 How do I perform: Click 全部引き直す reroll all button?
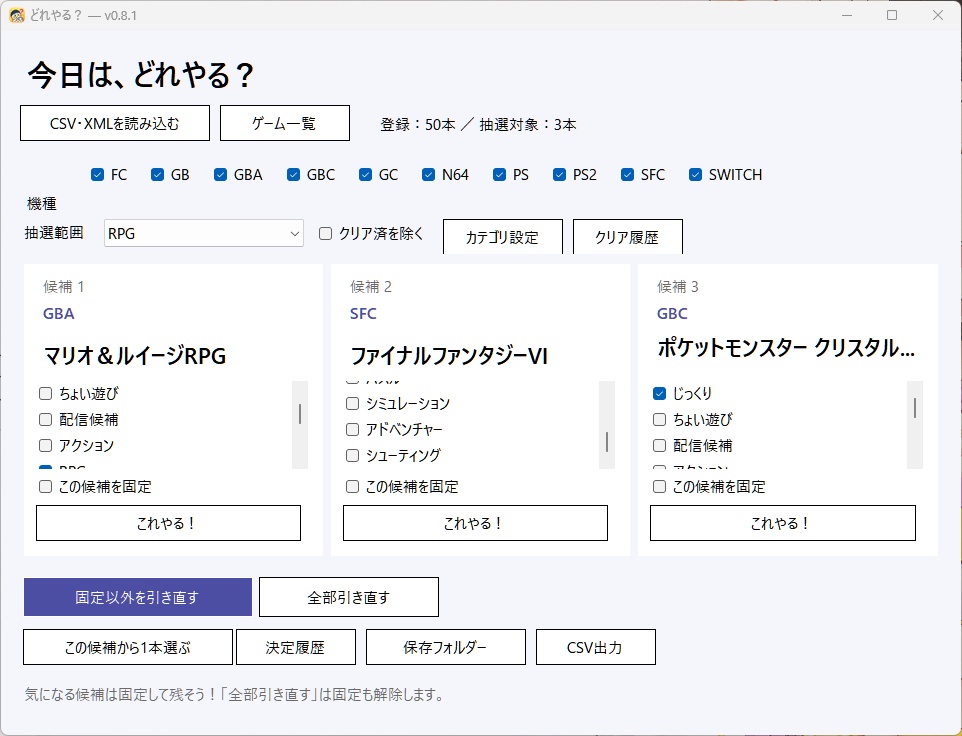pos(348,597)
